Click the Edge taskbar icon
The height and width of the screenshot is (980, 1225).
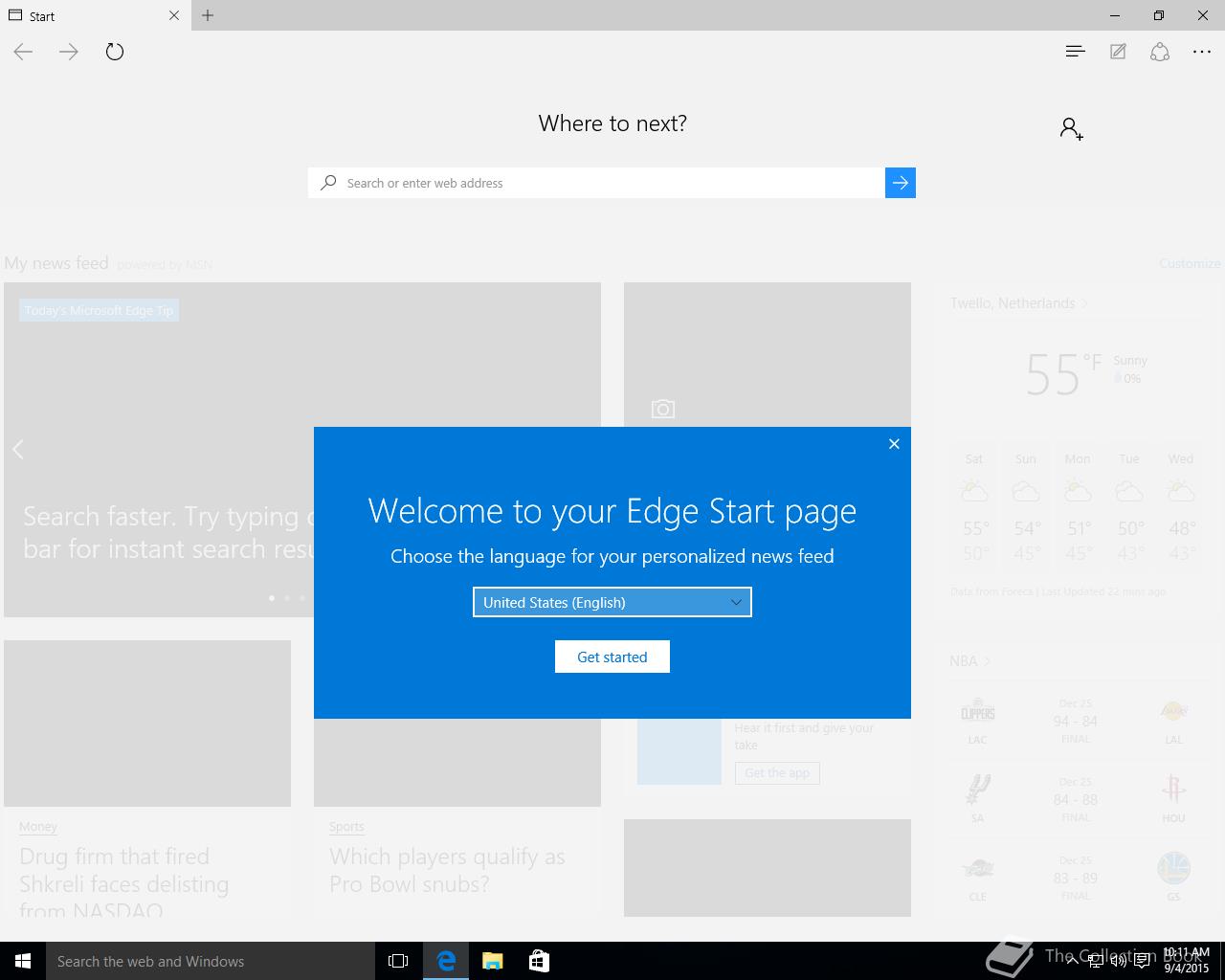pos(446,961)
